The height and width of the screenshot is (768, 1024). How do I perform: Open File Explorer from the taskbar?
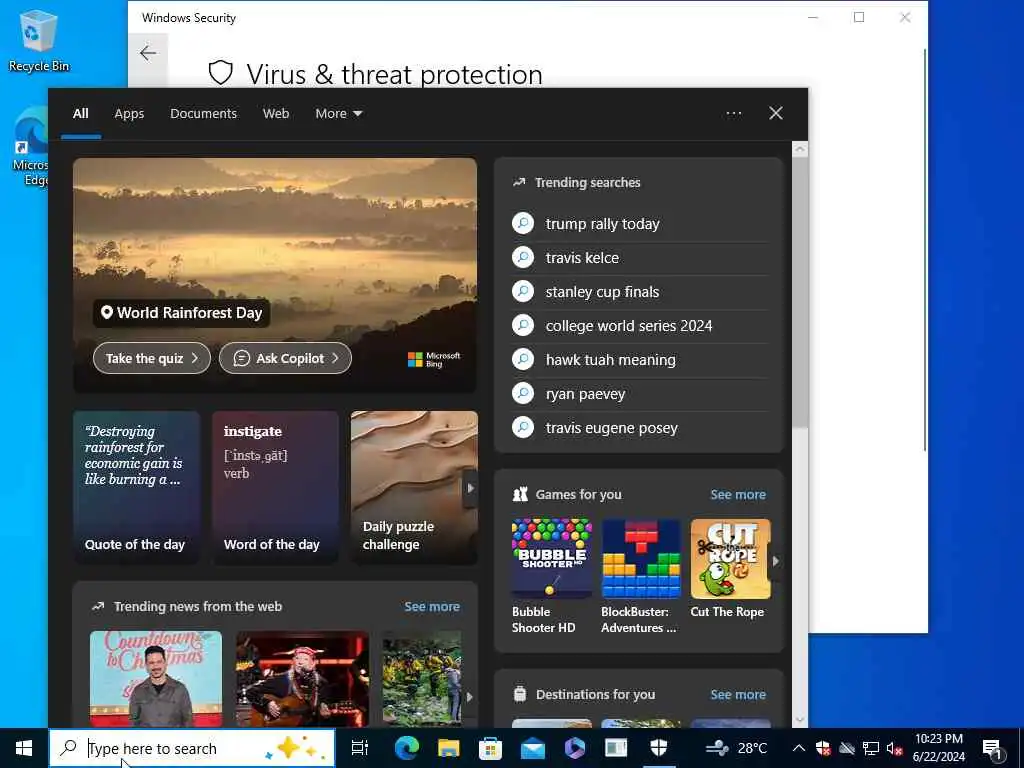(x=449, y=748)
